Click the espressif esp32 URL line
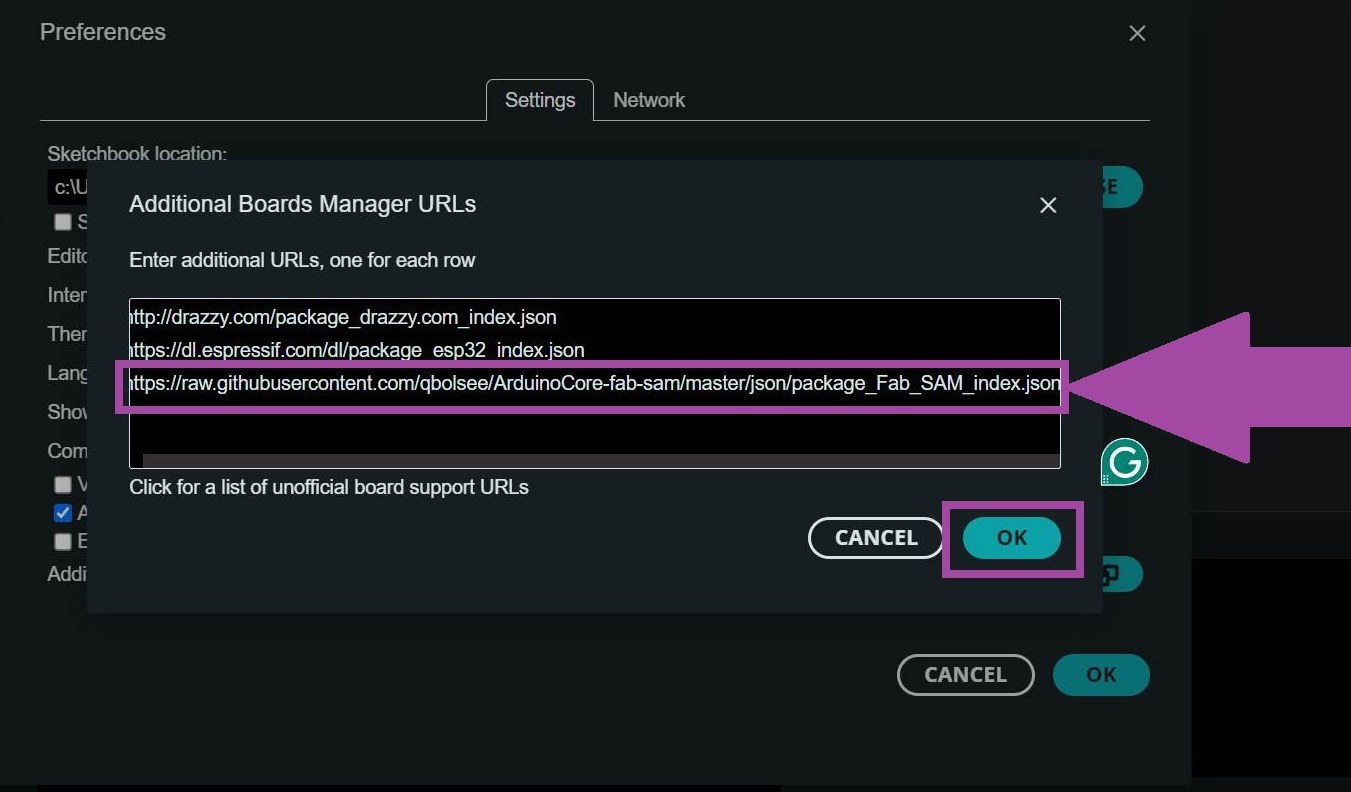 357,350
